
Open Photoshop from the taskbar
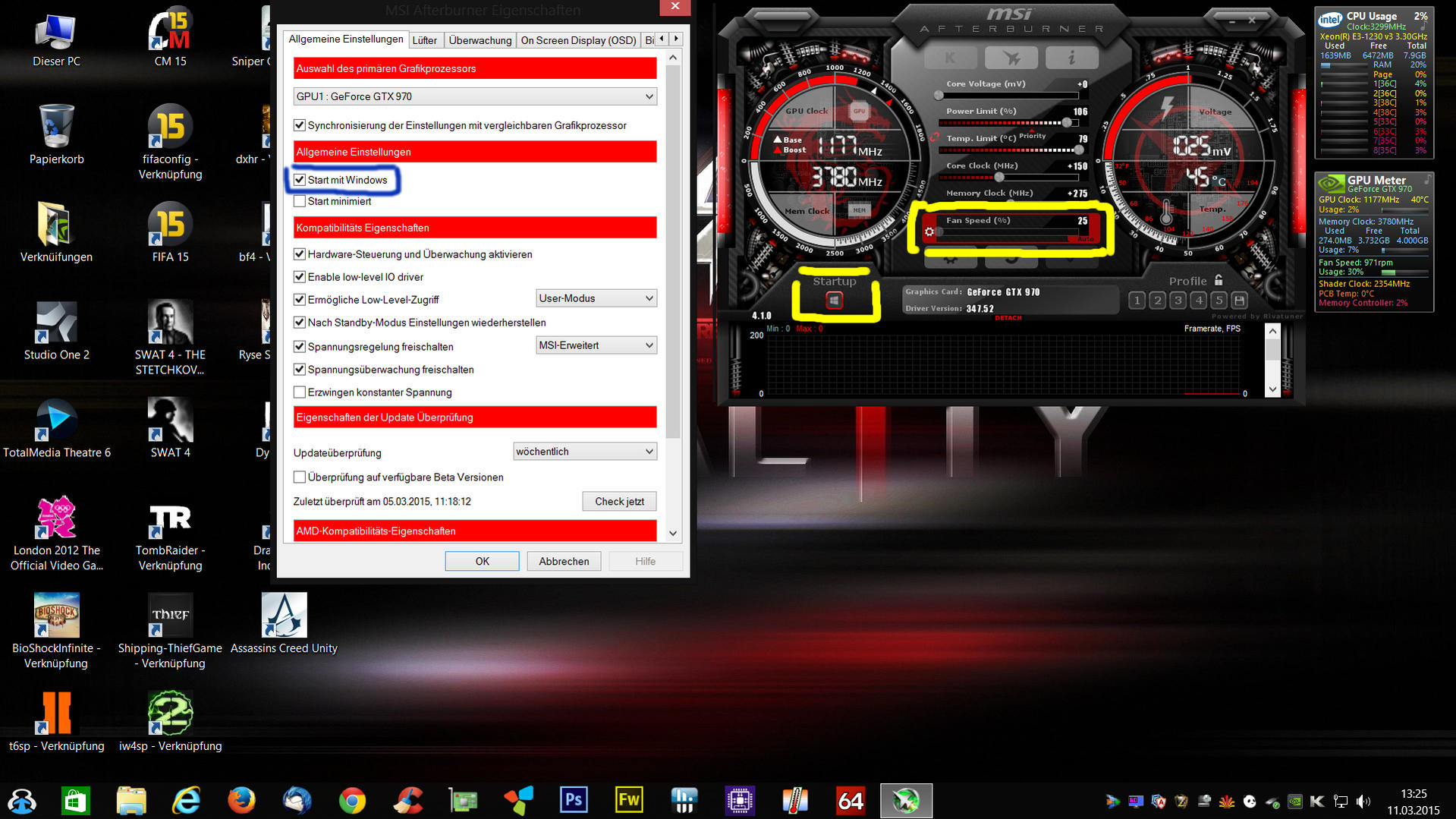[574, 801]
